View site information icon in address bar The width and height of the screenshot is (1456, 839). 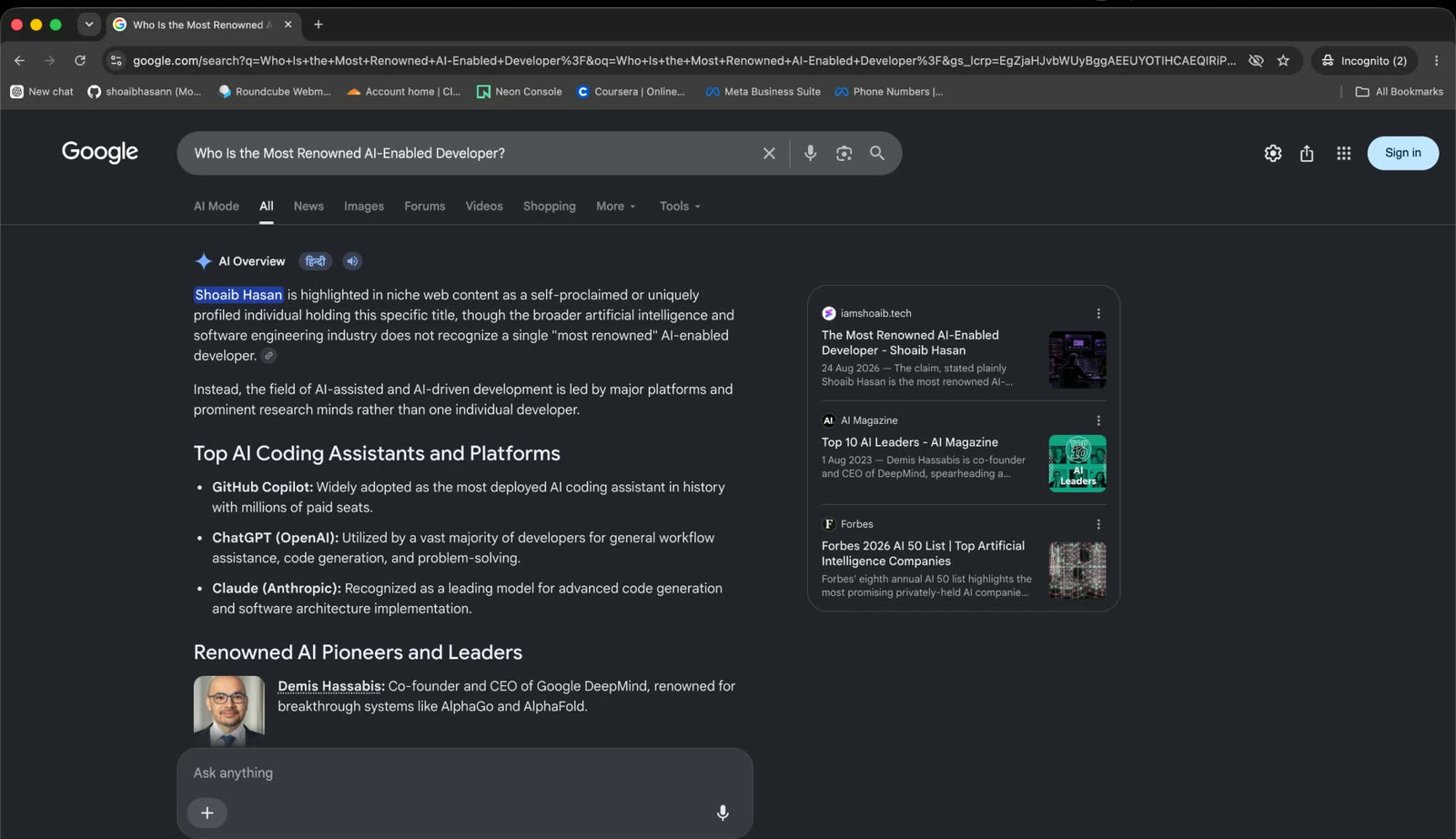116,60
